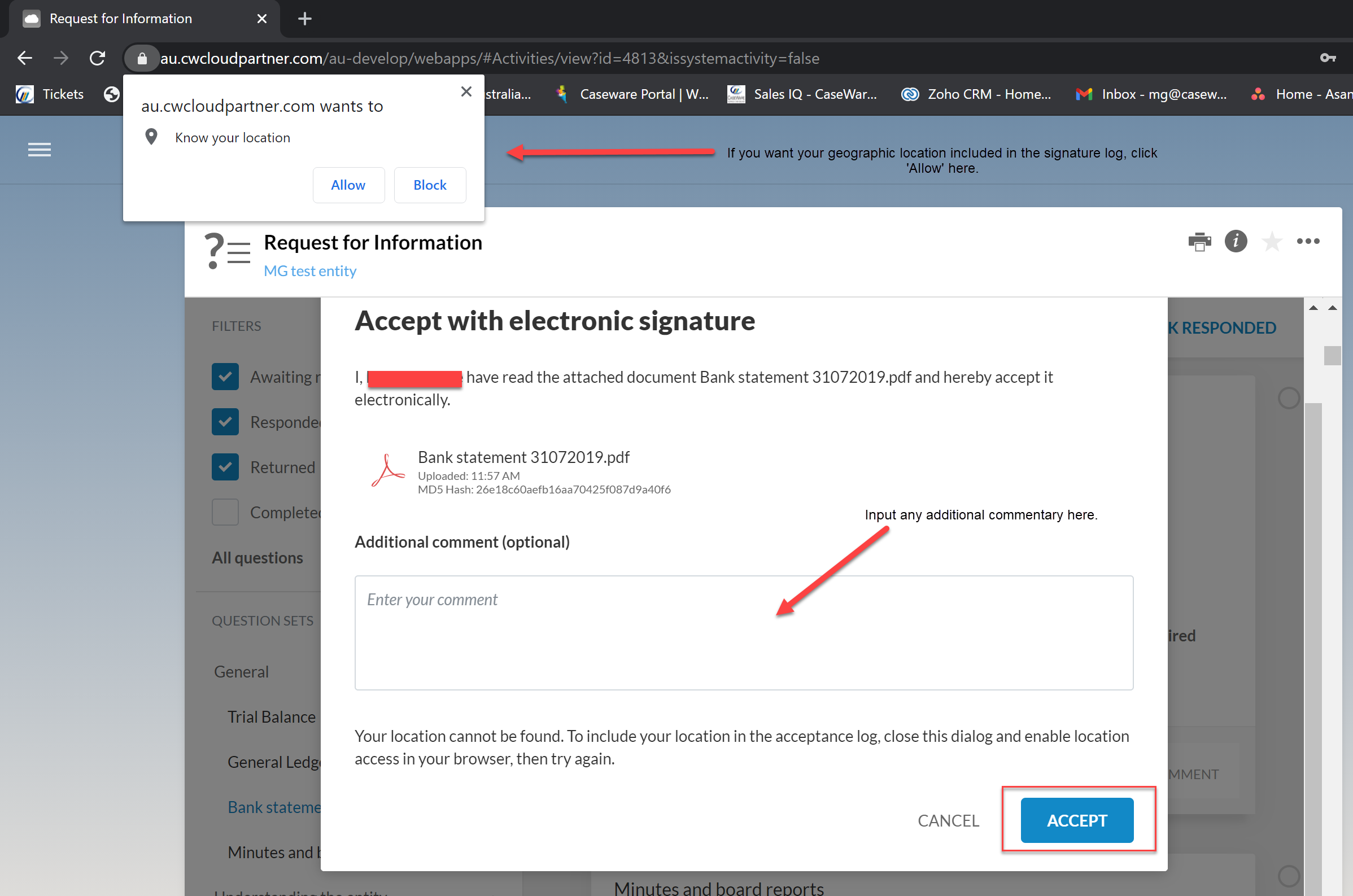
Task: Click the additional comment text box
Action: [x=743, y=632]
